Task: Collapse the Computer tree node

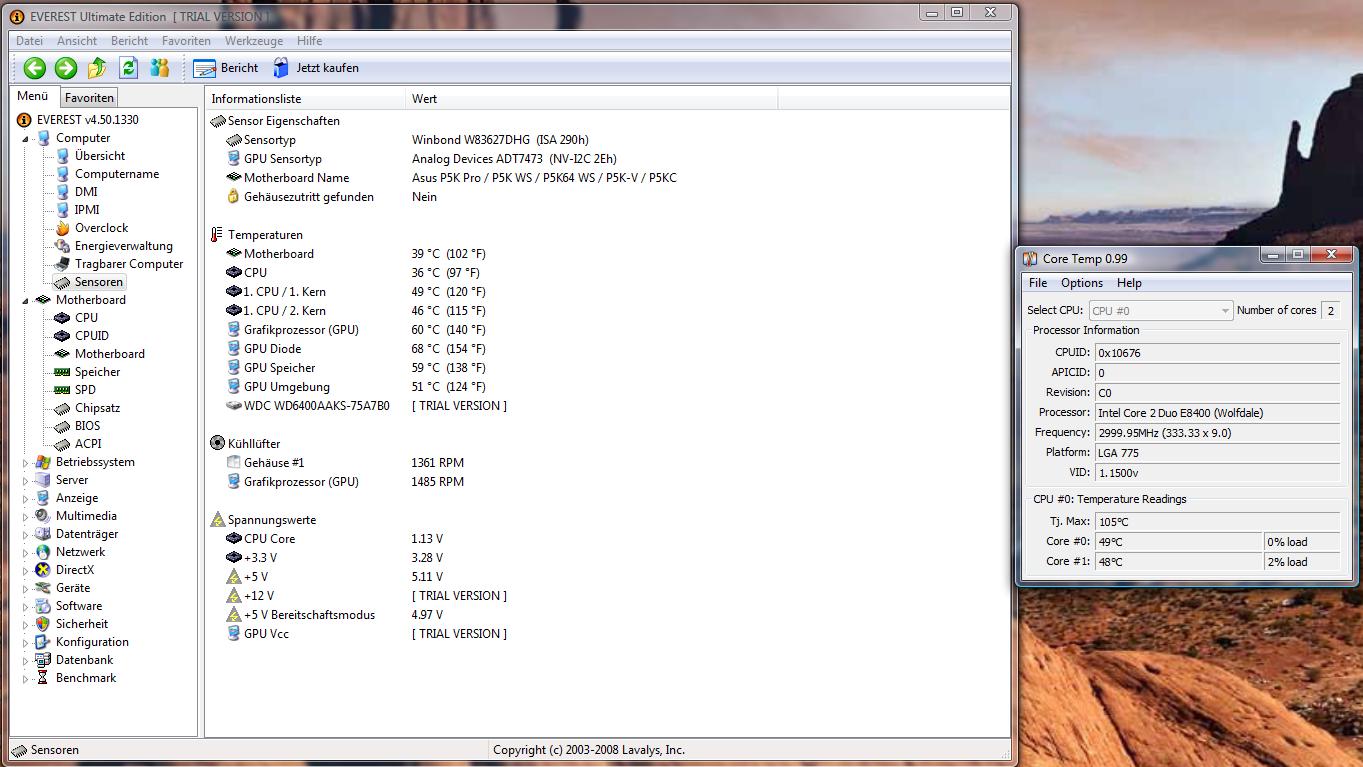Action: (x=26, y=139)
